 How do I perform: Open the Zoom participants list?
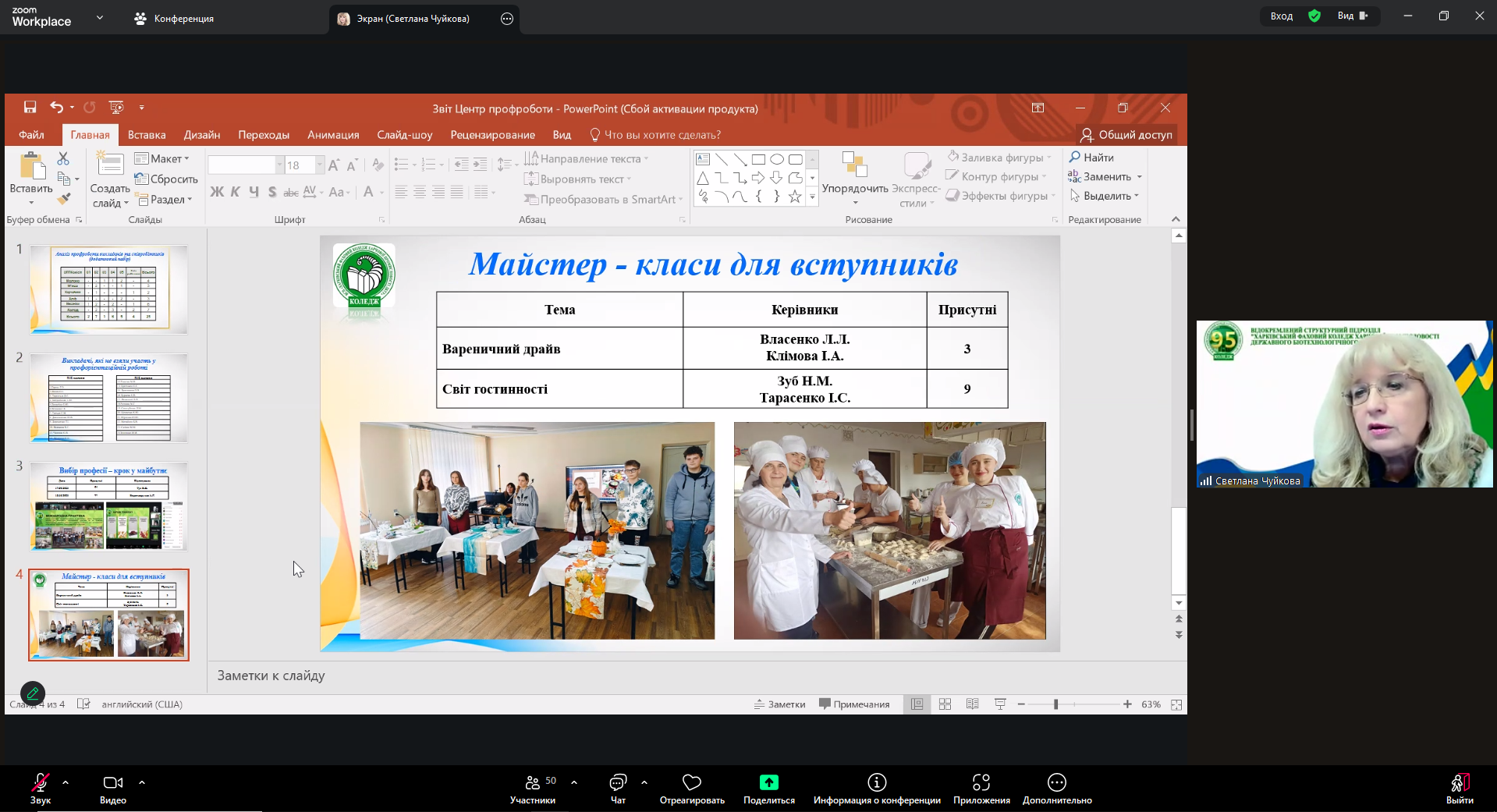pos(534,788)
